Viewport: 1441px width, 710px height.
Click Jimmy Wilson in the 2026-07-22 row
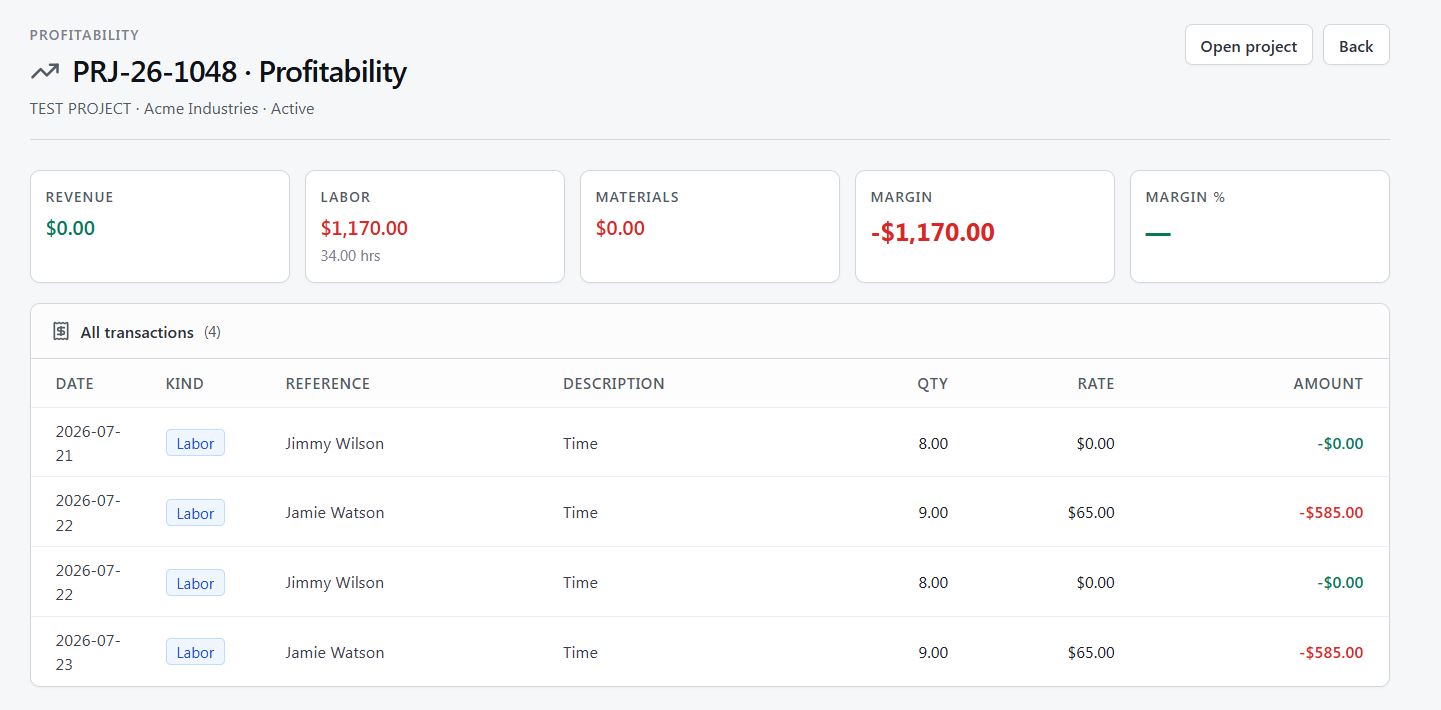(x=335, y=582)
